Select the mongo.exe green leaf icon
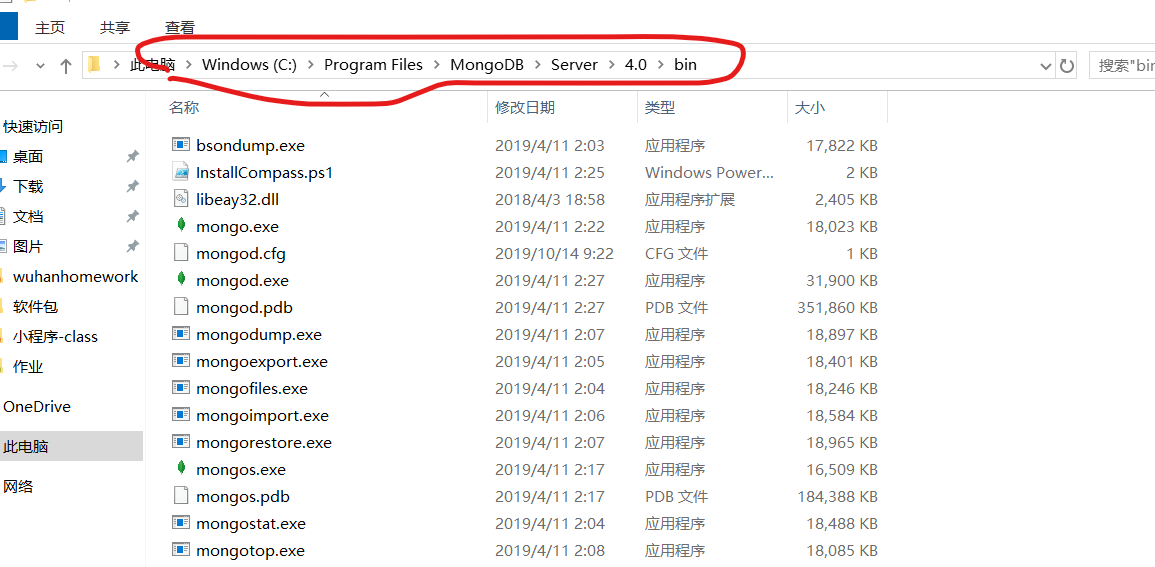 pyautogui.click(x=180, y=226)
